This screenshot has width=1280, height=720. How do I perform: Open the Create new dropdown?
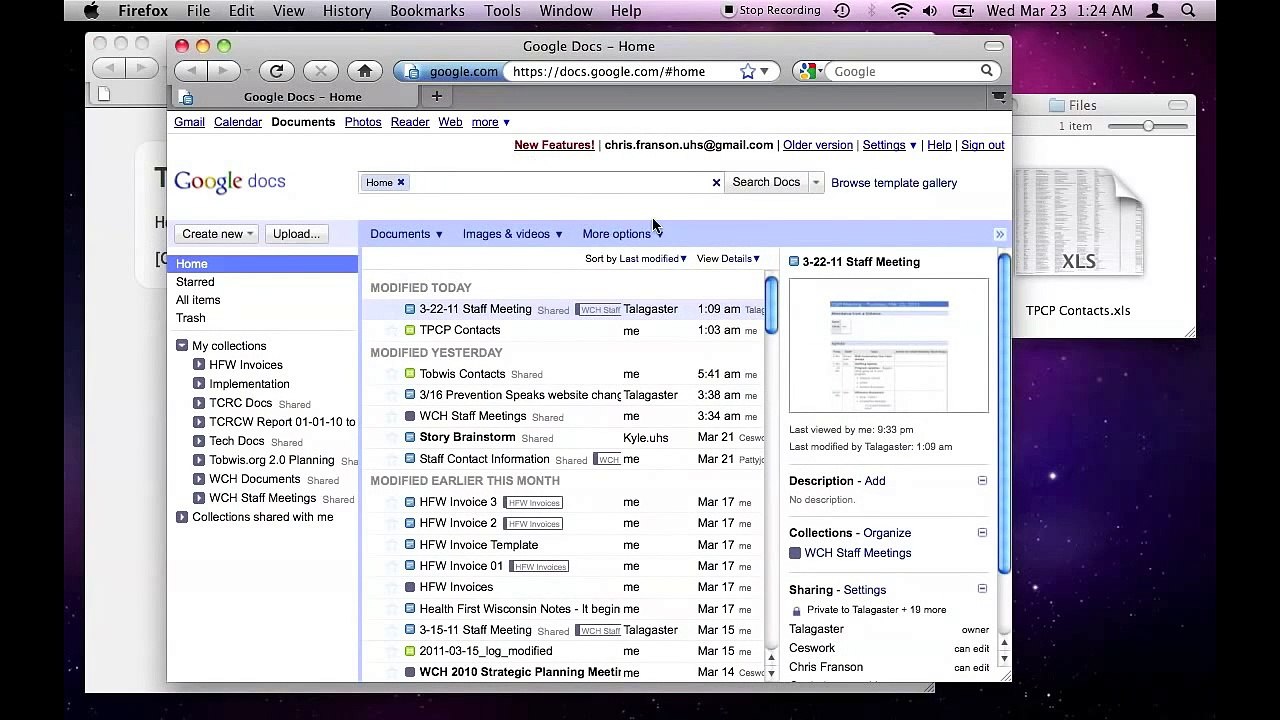(217, 234)
